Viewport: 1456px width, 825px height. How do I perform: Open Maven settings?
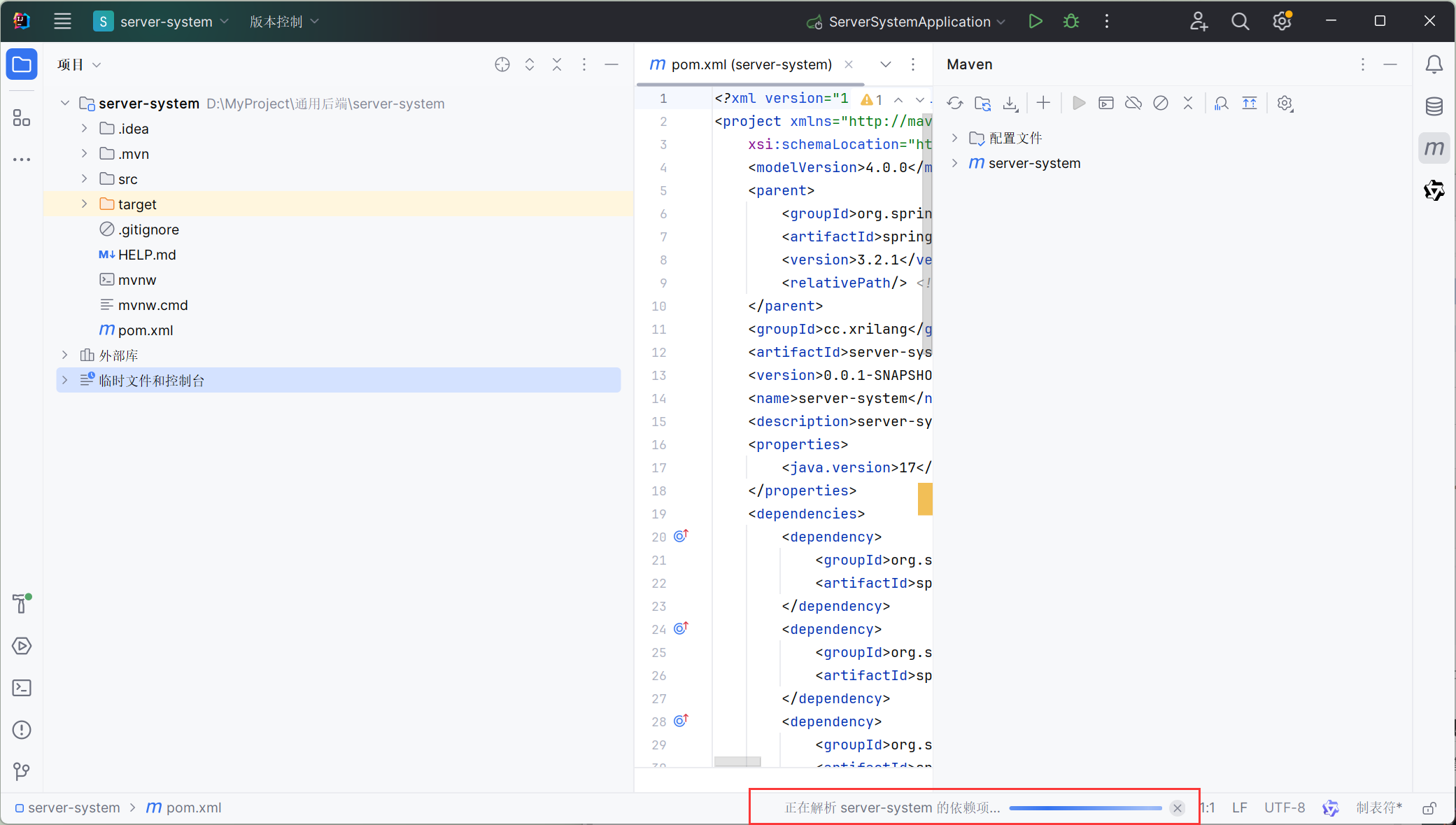(1285, 104)
